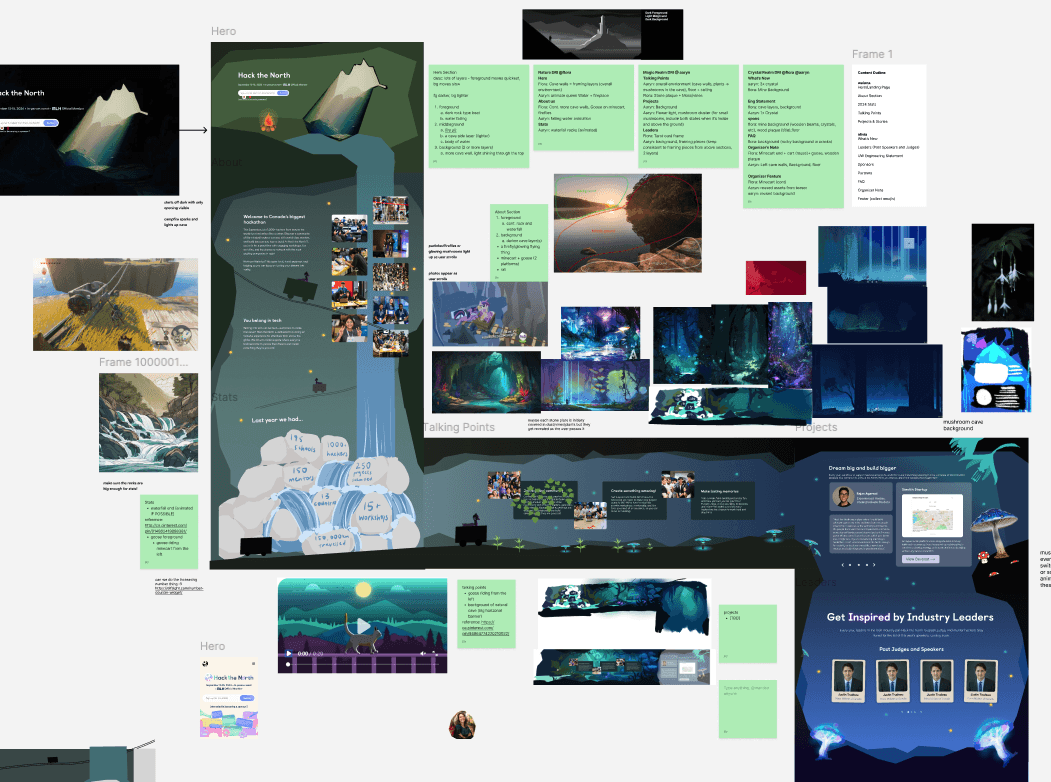Select the left Hack the North hero screenshot
Screen dimensions: 1051x782
89,130
